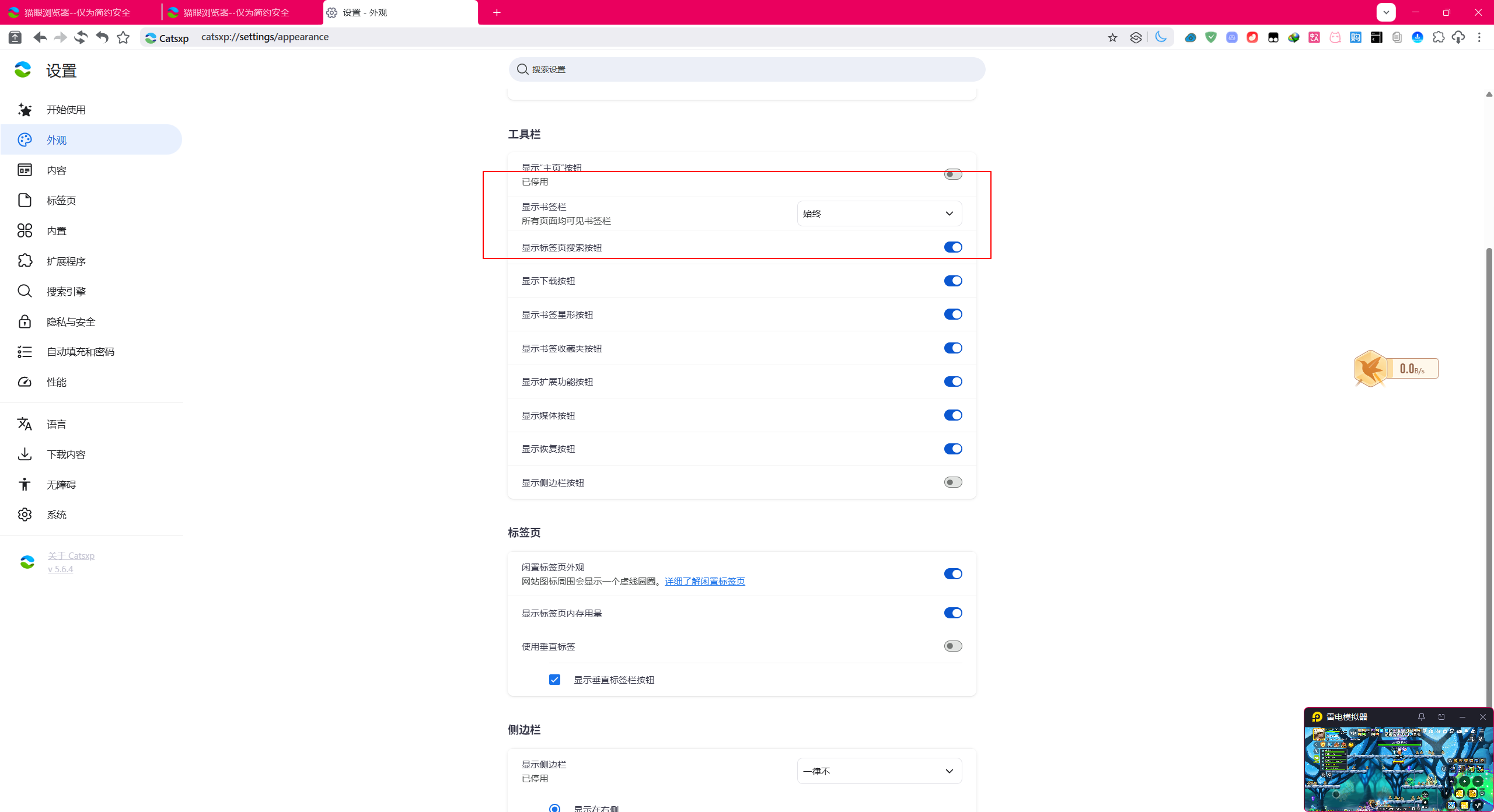1494x812 pixels.
Task: Open tab list chevron in title bar
Action: pyautogui.click(x=1386, y=12)
